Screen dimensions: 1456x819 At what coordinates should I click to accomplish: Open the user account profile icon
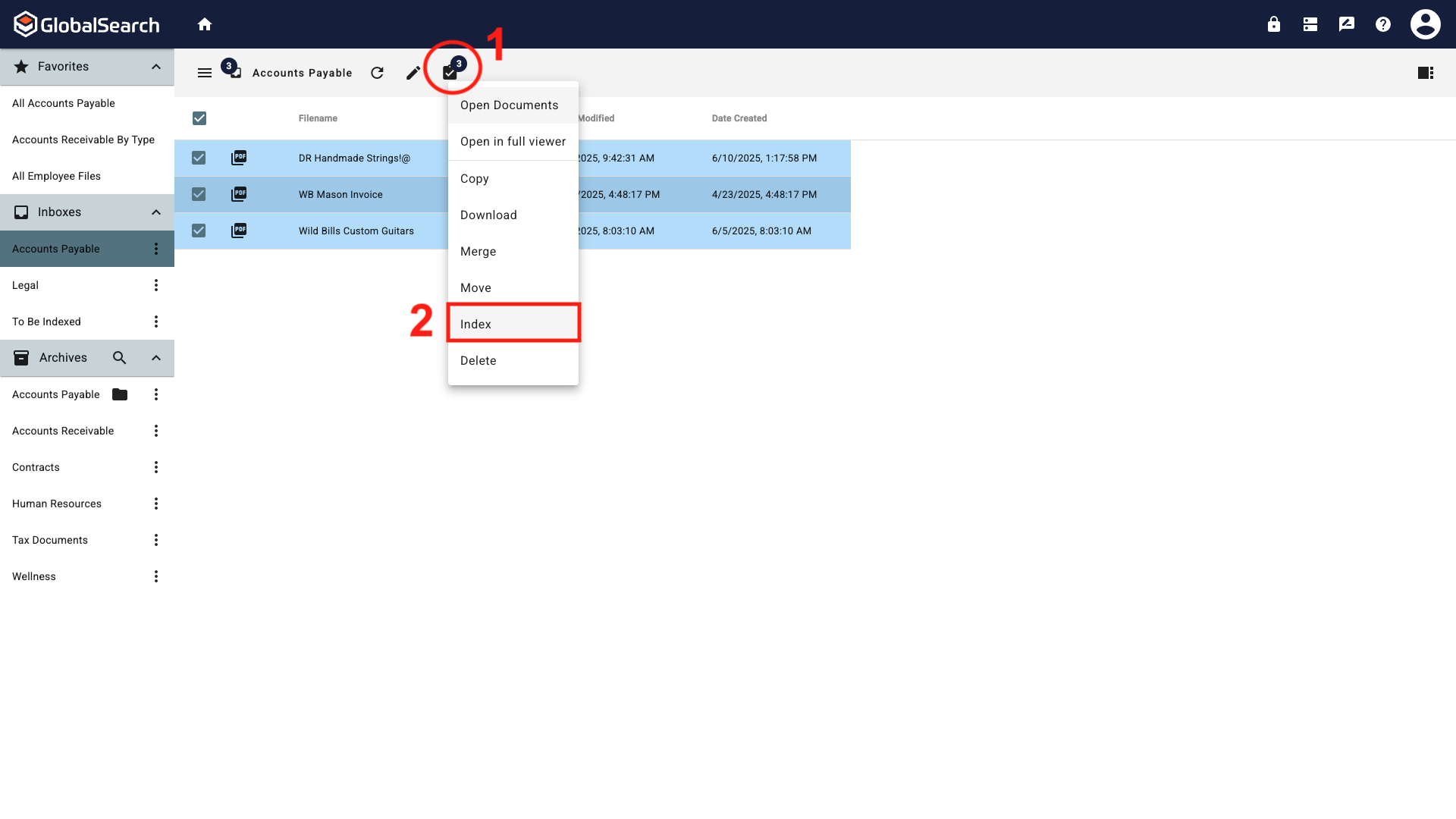[x=1425, y=24]
